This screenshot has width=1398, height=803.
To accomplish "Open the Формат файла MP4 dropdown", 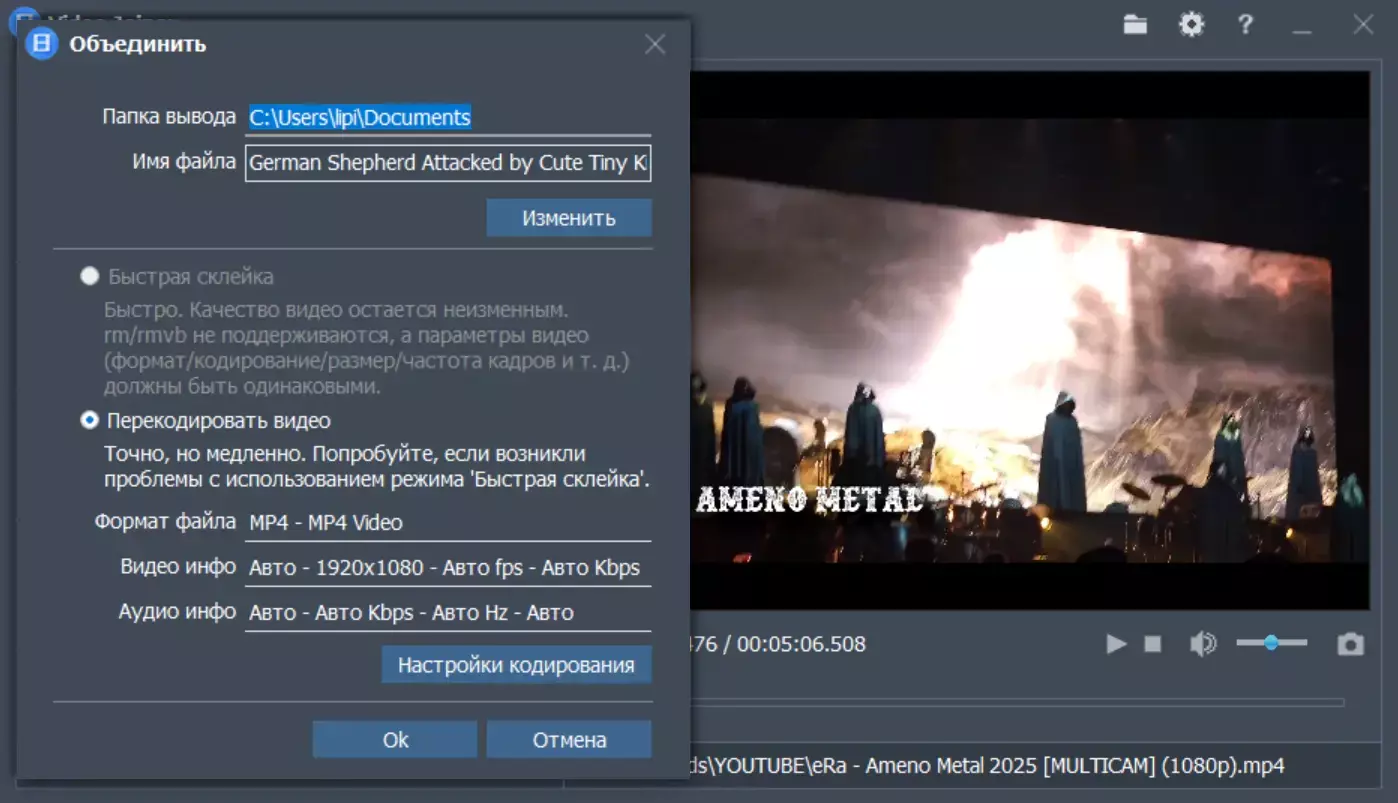I will pyautogui.click(x=449, y=523).
